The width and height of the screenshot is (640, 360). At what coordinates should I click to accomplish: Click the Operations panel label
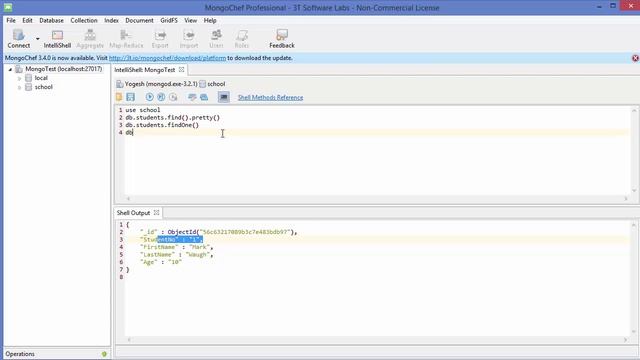20,354
